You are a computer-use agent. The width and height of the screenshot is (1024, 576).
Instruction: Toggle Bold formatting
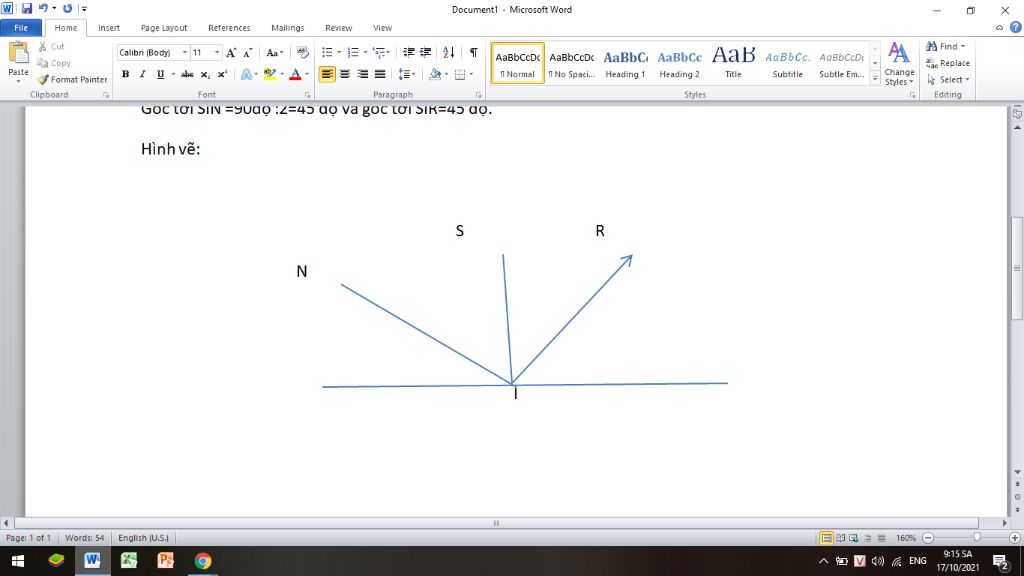pos(125,74)
